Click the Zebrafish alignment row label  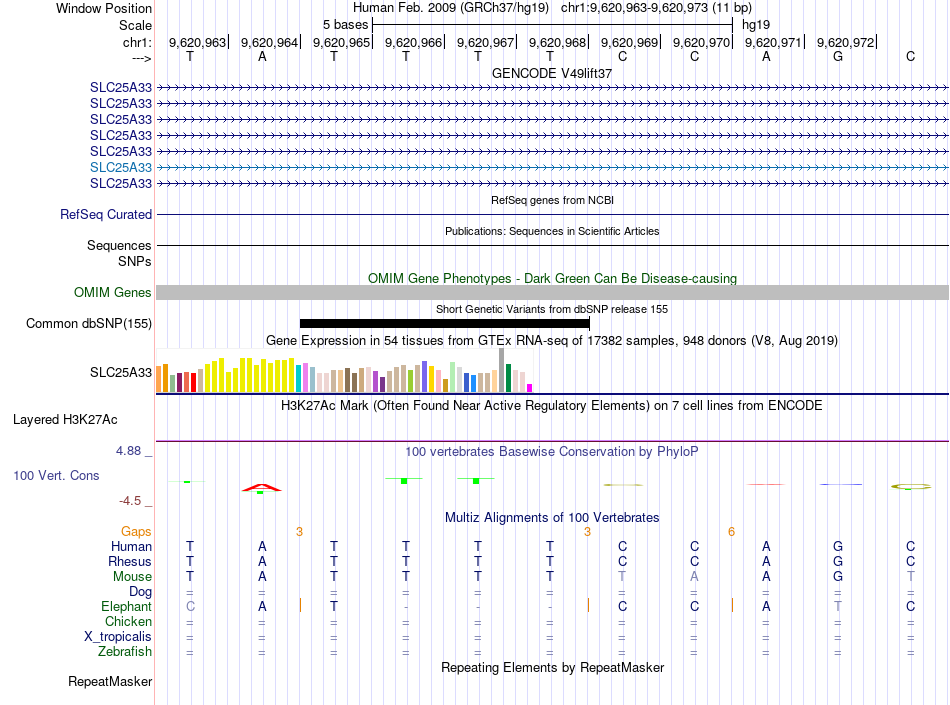(125, 652)
